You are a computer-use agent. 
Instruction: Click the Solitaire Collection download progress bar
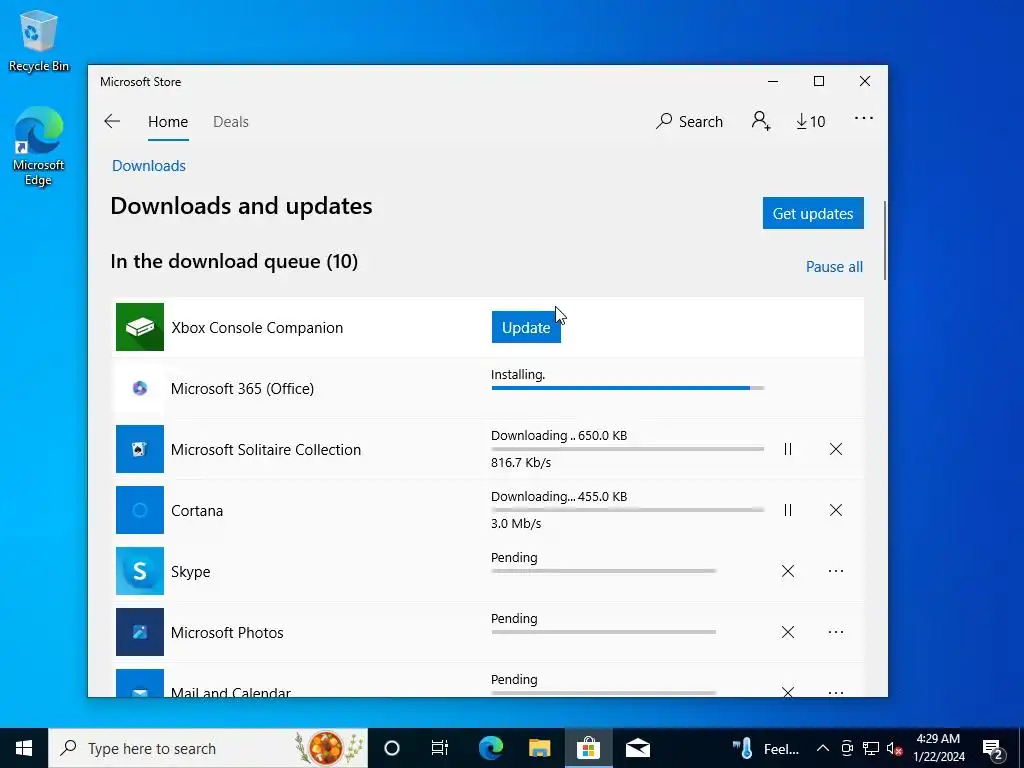click(628, 449)
